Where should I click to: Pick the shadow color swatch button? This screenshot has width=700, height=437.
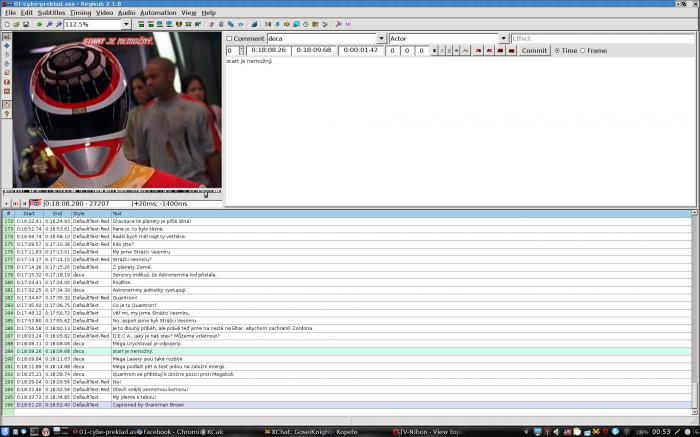click(x=512, y=51)
